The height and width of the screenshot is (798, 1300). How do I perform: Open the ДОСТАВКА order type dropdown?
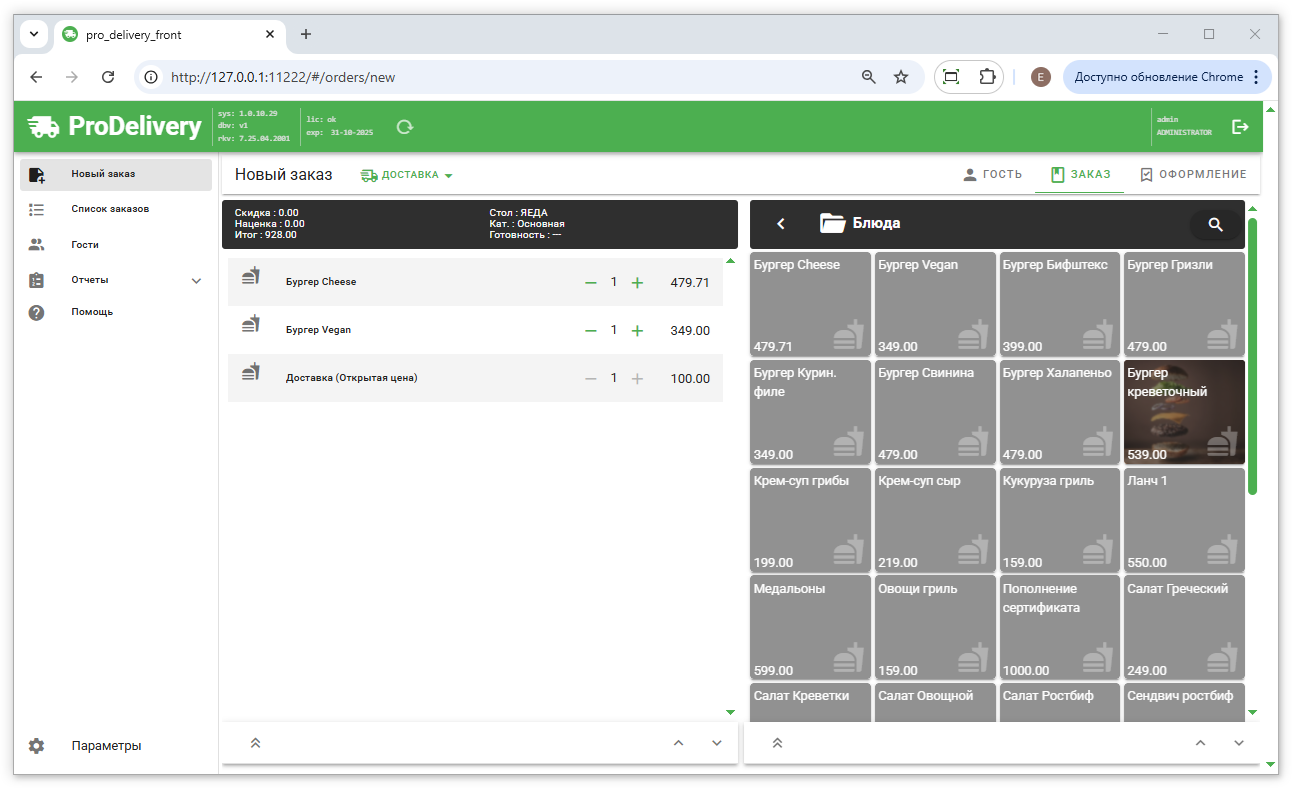coord(408,175)
